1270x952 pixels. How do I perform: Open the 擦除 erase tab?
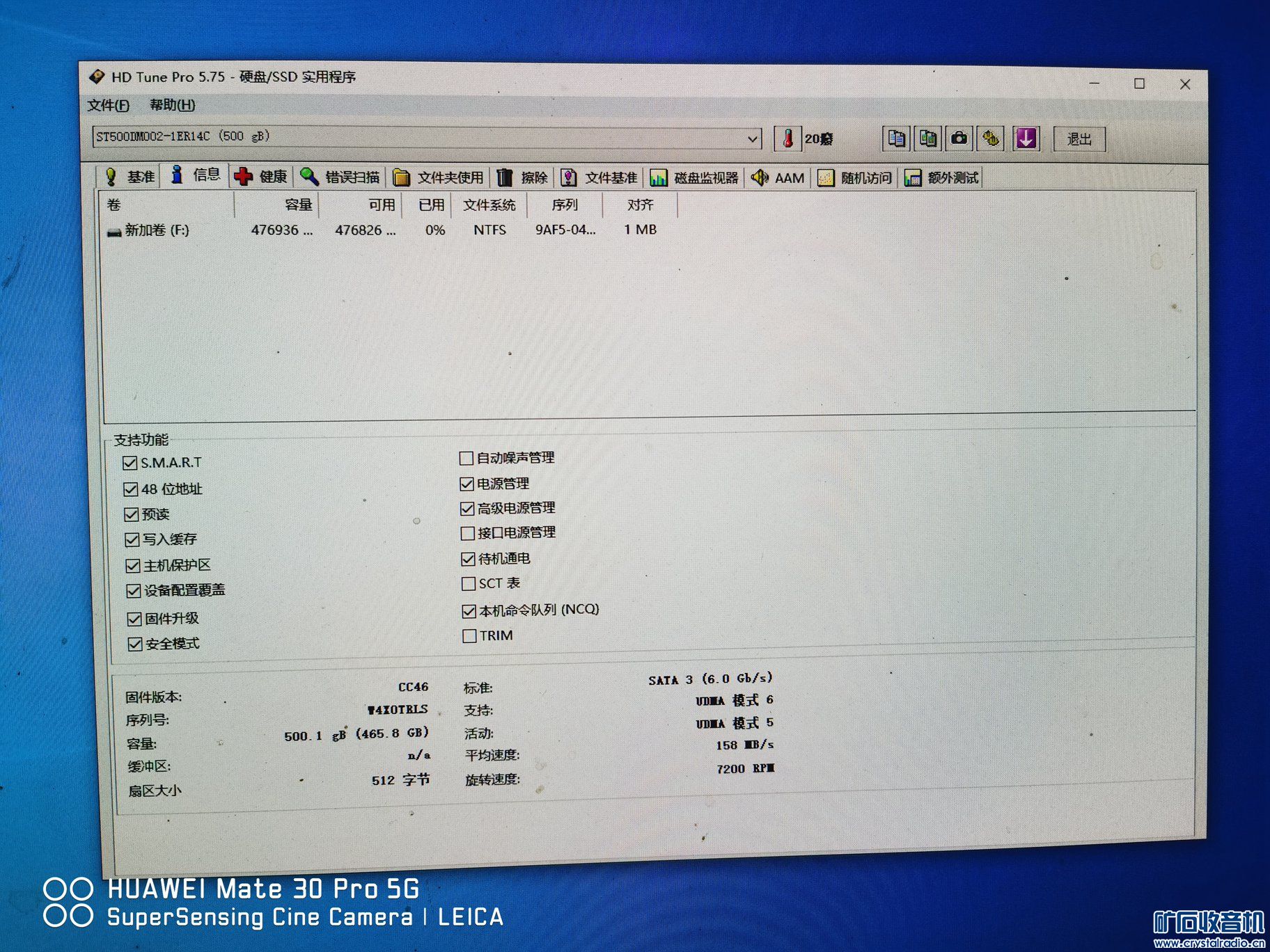point(523,178)
